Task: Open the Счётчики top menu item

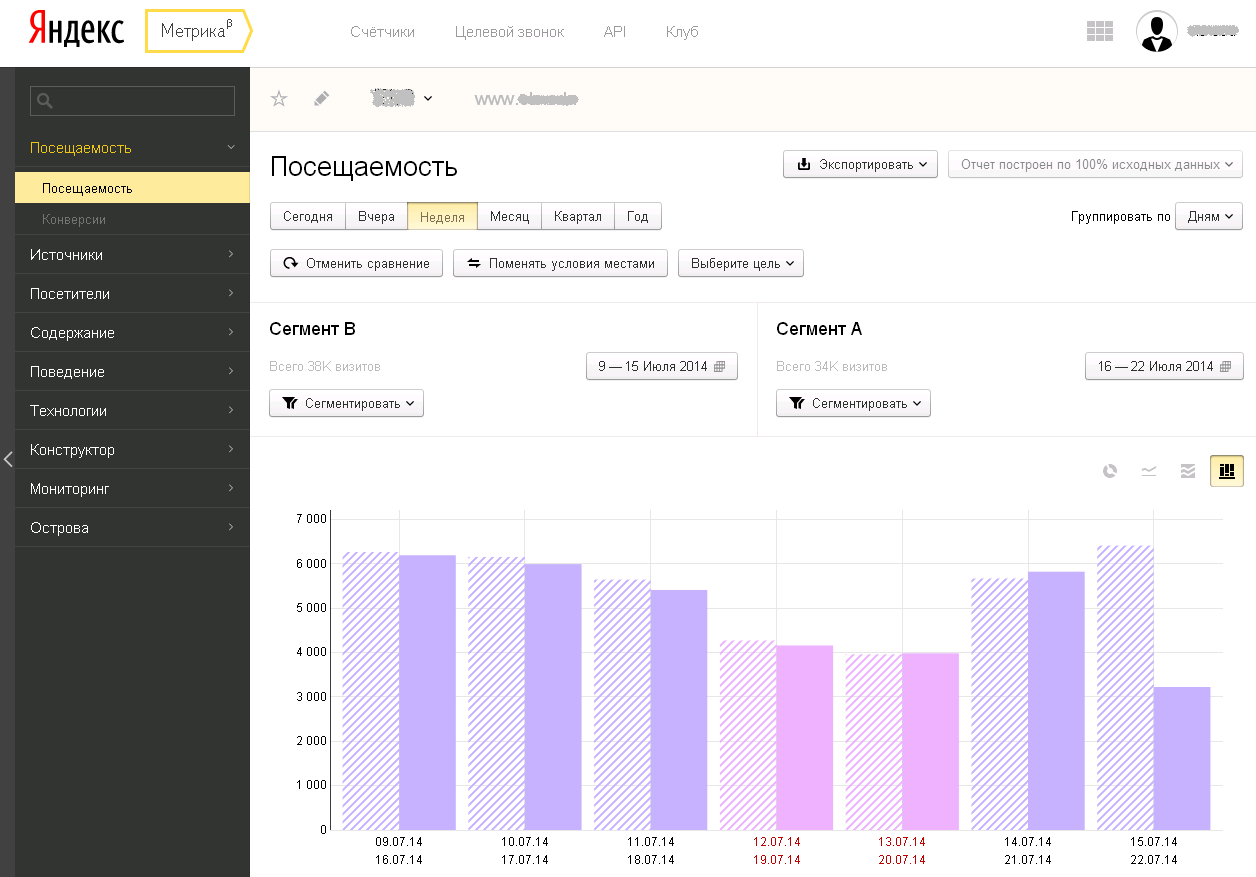Action: [x=382, y=32]
